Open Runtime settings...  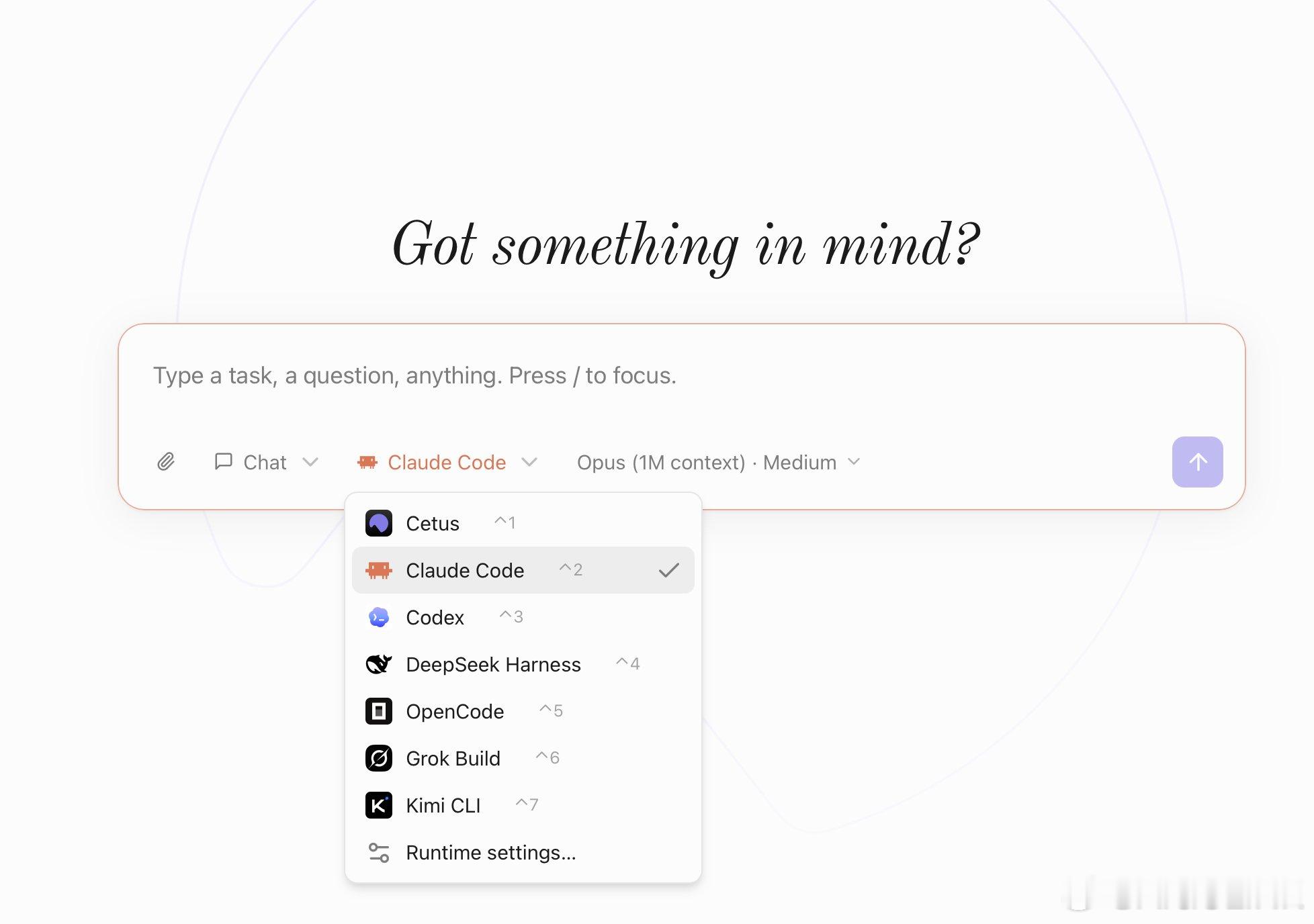pos(523,852)
